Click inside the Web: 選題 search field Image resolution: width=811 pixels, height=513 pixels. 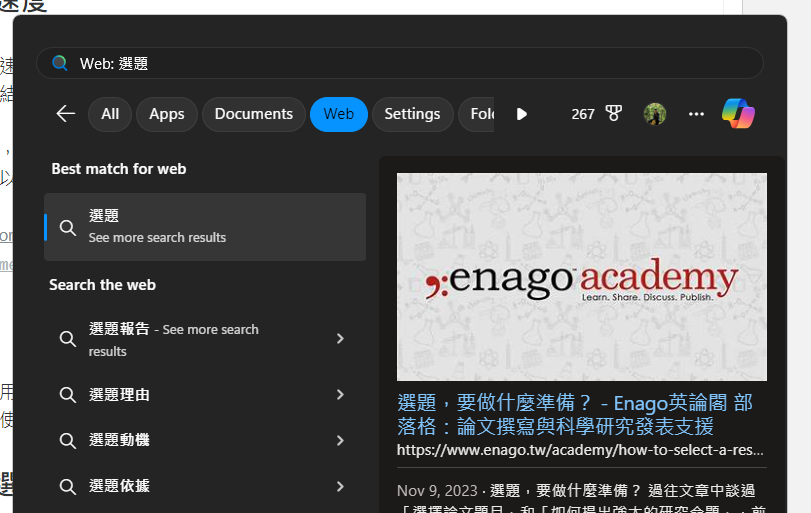pos(400,63)
